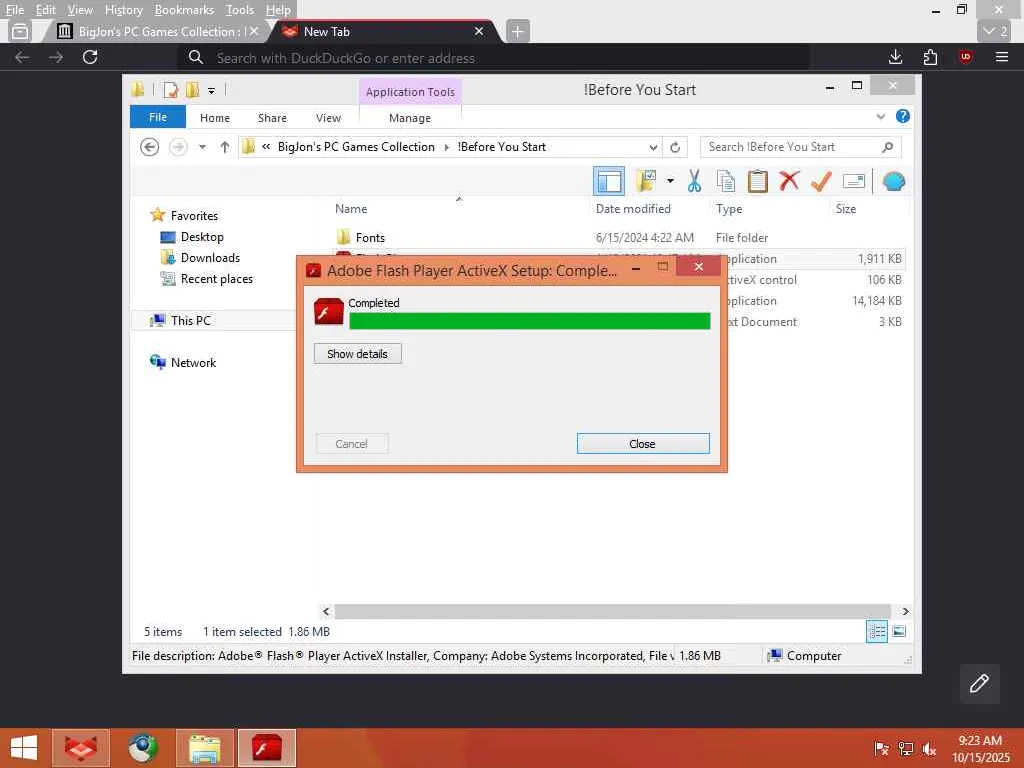Switch to BigJon's PC Games Collection browser tab
This screenshot has width=1024, height=768.
157,31
